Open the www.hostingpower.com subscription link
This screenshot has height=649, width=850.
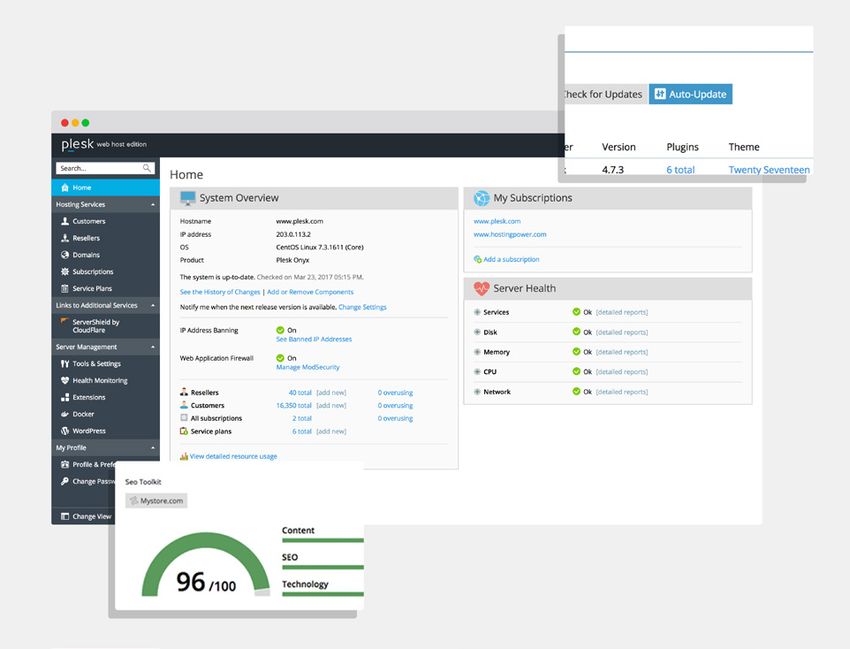[510, 235]
